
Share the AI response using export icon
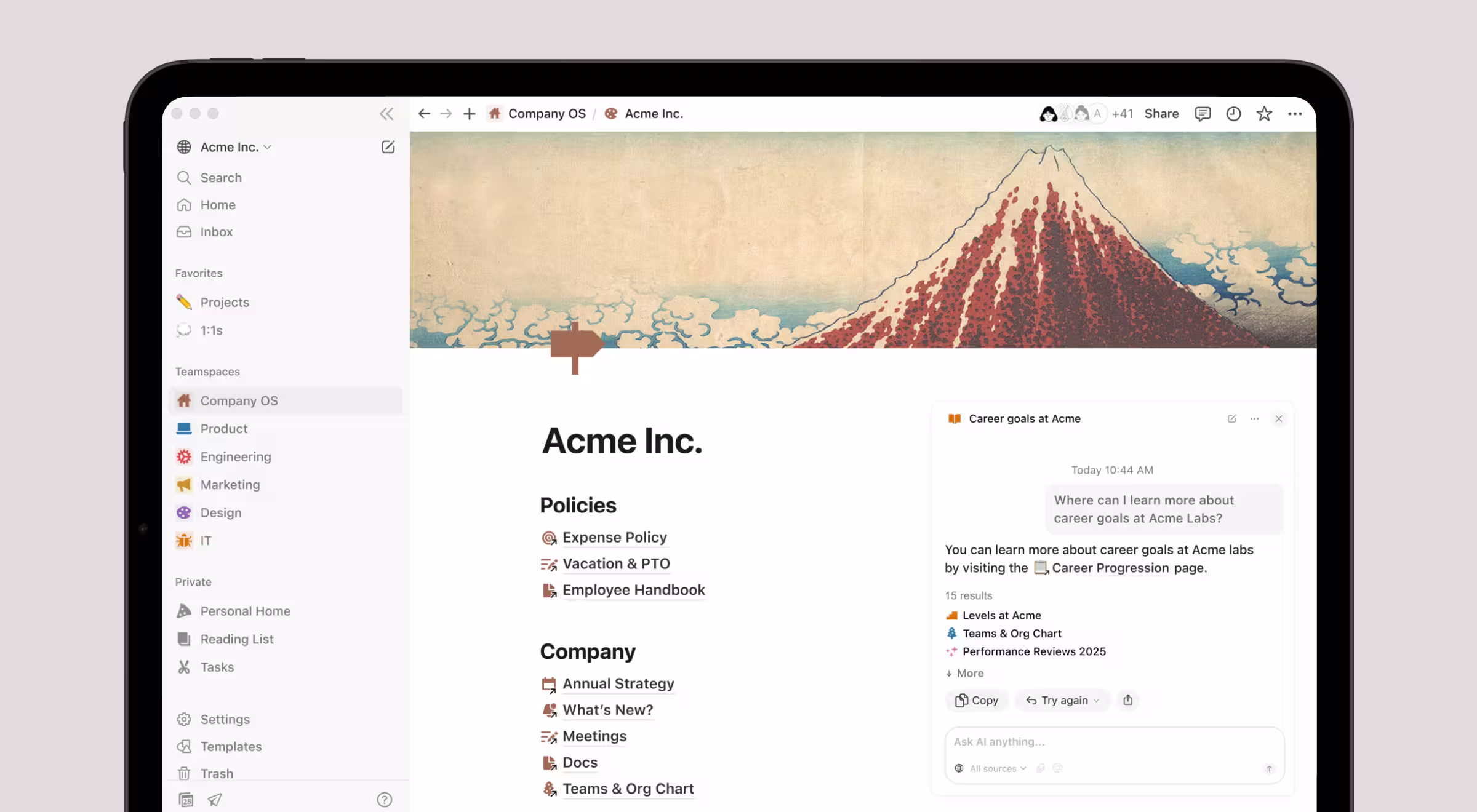(1127, 700)
